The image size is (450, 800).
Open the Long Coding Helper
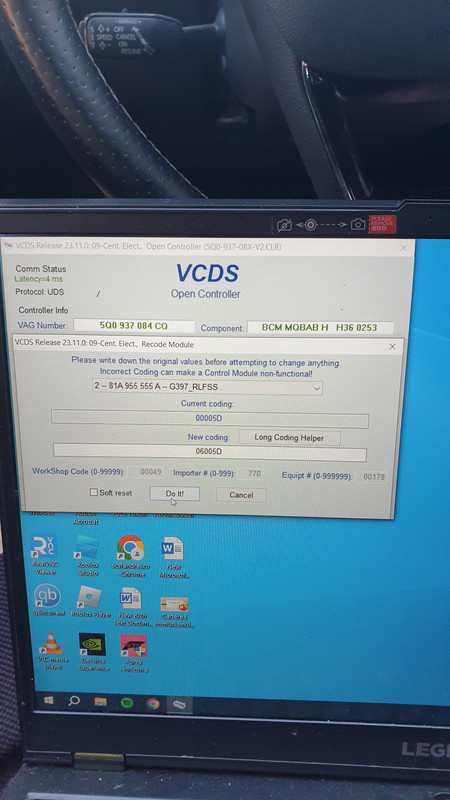click(x=289, y=437)
